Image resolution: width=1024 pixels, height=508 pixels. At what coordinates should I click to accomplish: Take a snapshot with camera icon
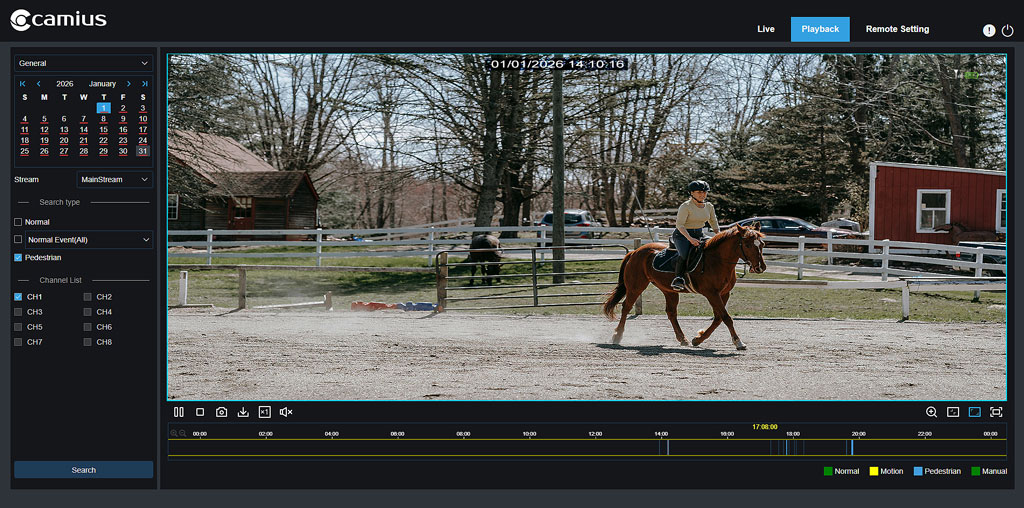pos(221,412)
